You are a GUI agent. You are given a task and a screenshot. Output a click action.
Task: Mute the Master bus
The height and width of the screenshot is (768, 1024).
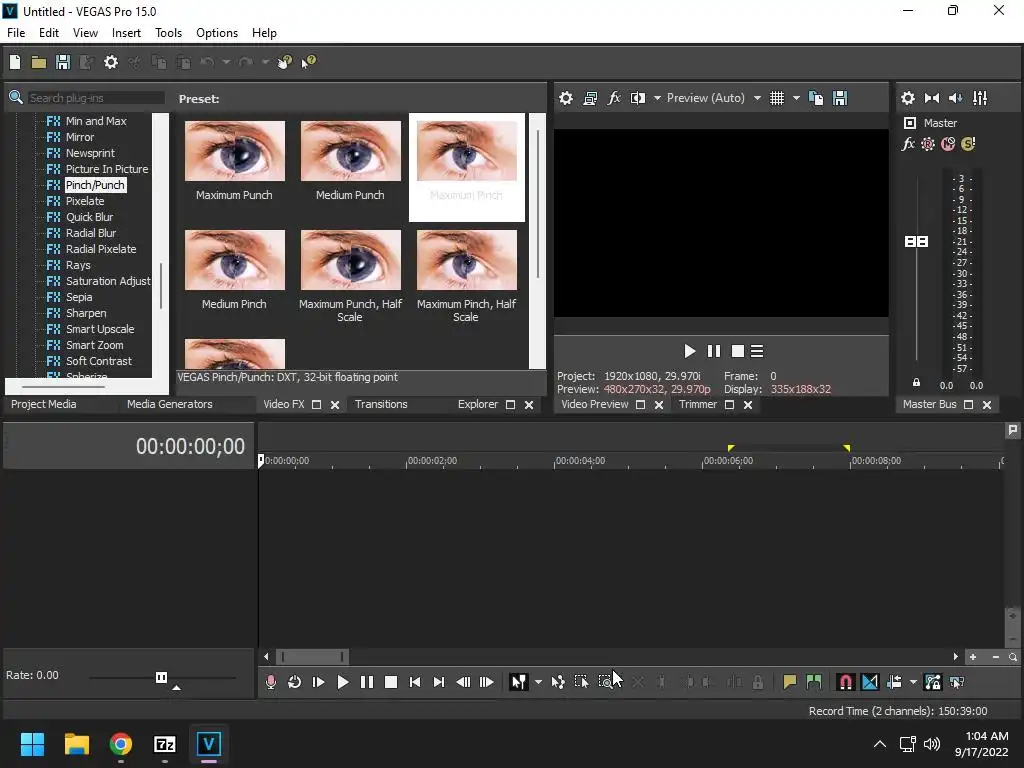click(948, 144)
